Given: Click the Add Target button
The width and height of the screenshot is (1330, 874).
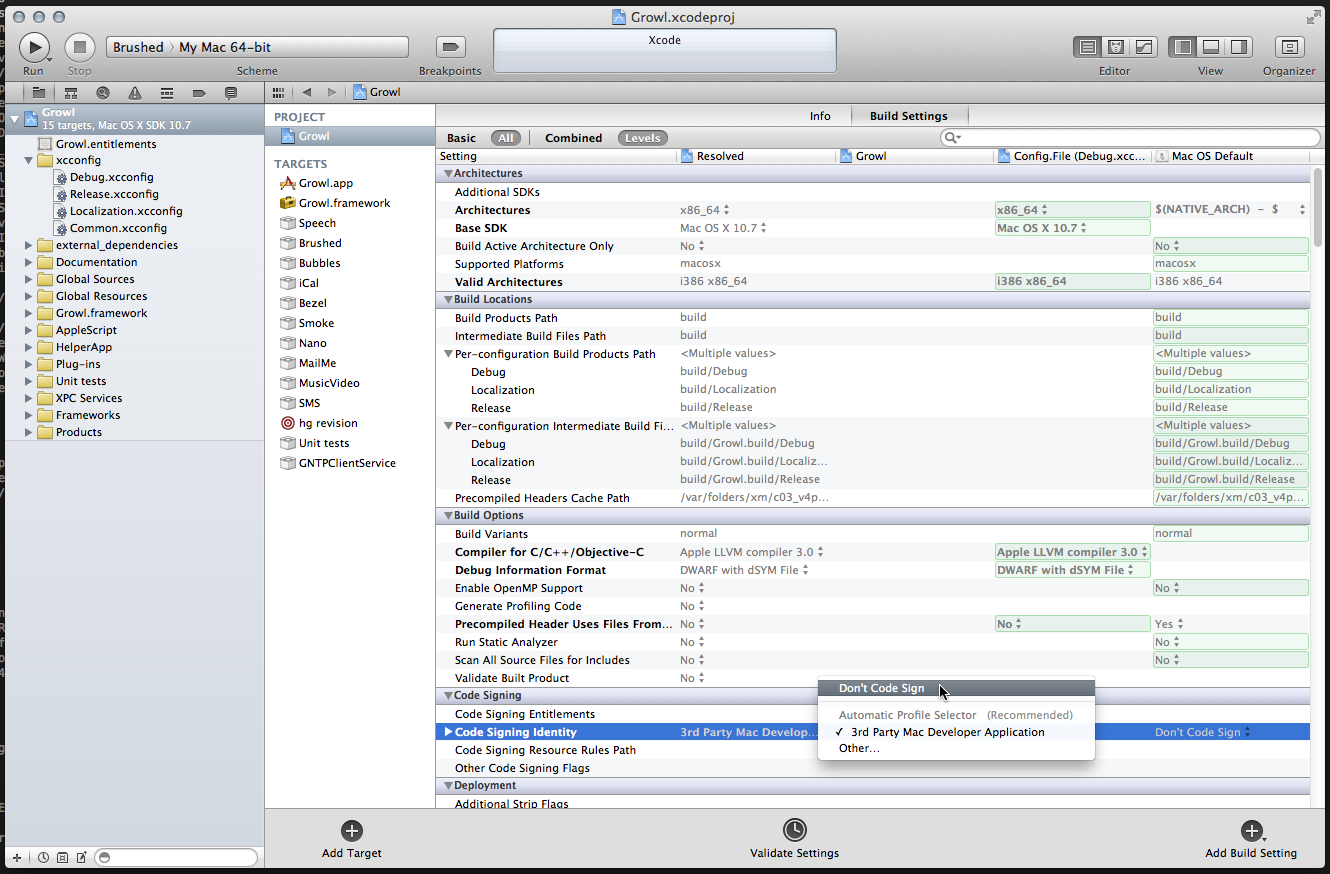Looking at the screenshot, I should point(352,840).
